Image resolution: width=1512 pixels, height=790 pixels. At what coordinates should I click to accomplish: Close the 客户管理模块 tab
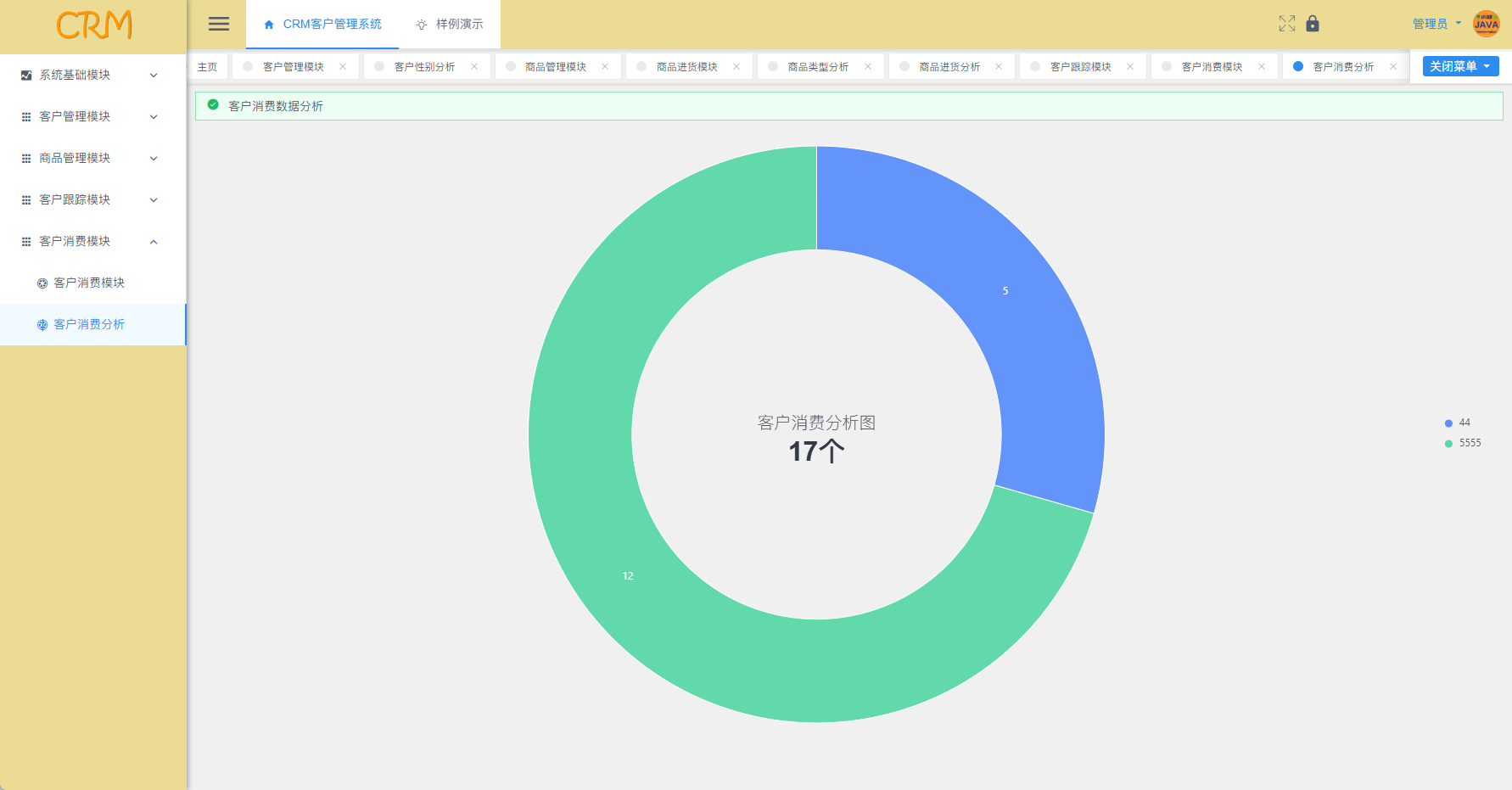(343, 66)
